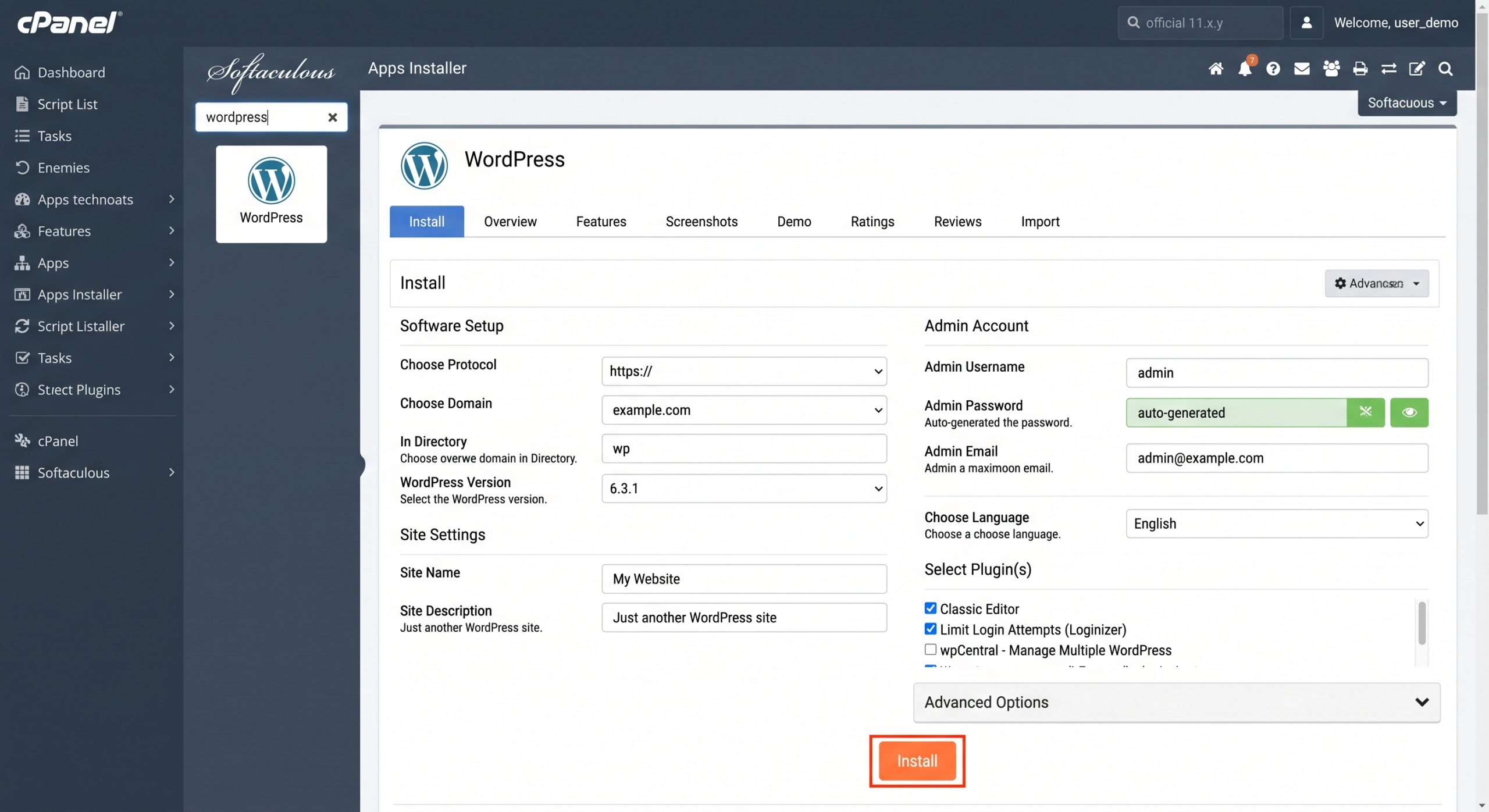Expand the Advanced Options section
1489x812 pixels.
(x=1177, y=702)
